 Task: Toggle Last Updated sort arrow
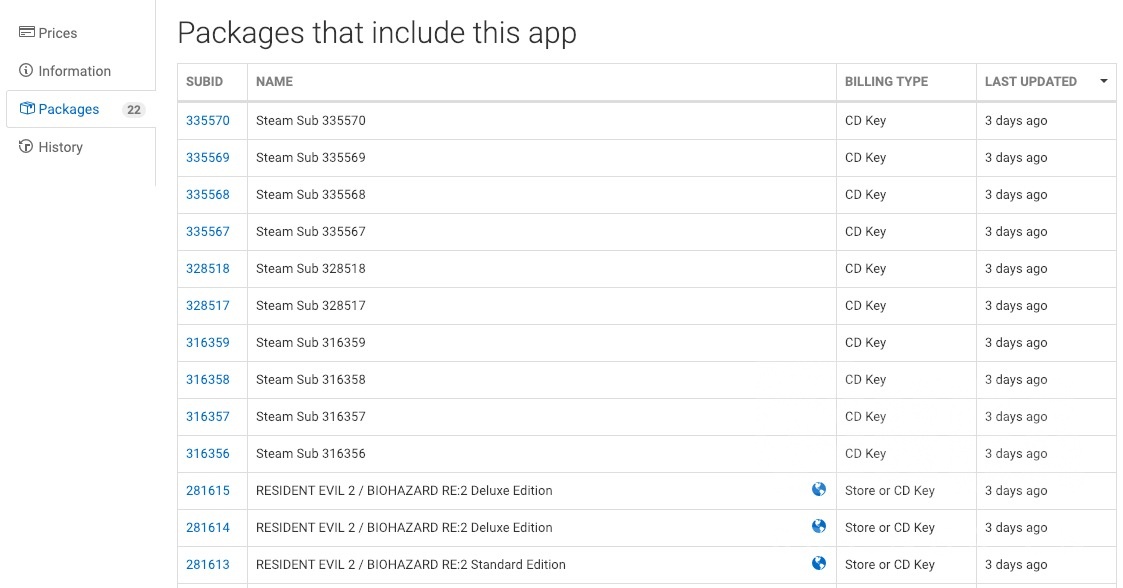[1103, 81]
